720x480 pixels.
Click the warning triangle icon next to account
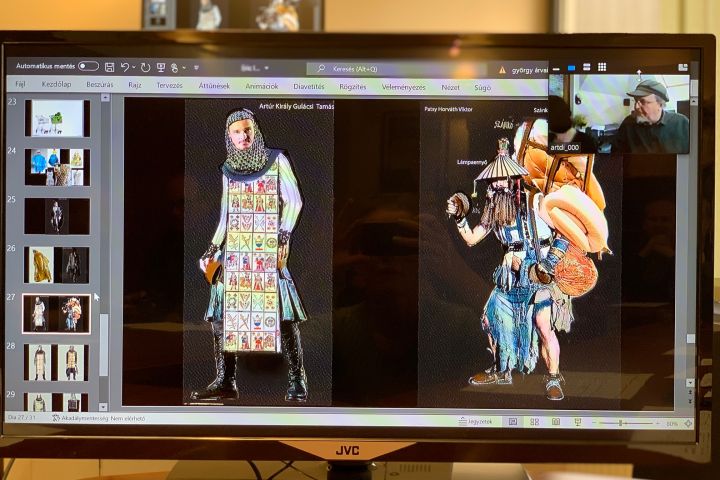[502, 70]
